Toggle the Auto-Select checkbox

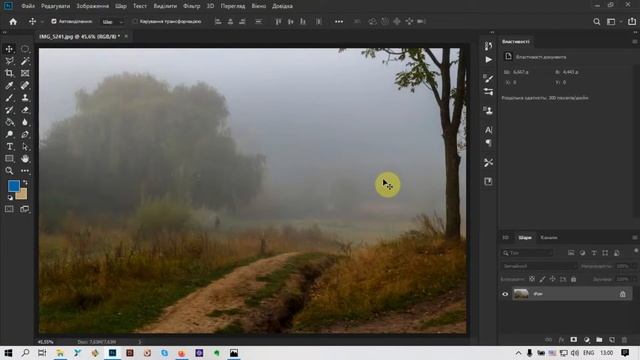coord(53,21)
